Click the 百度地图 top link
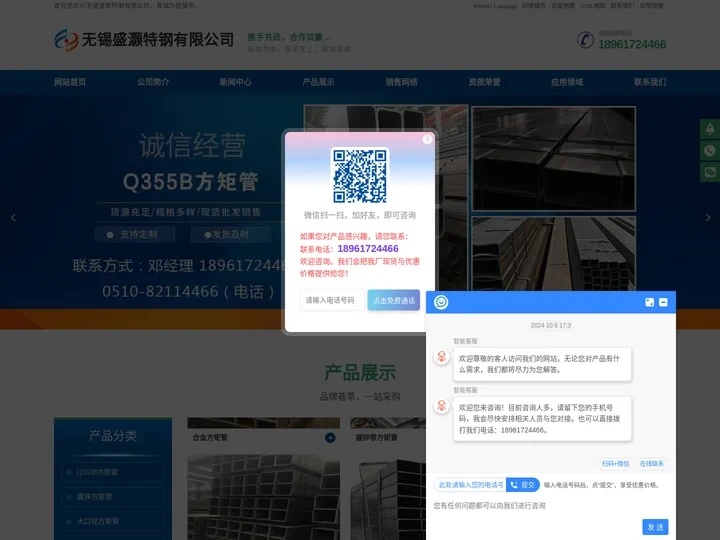 [x=562, y=6]
